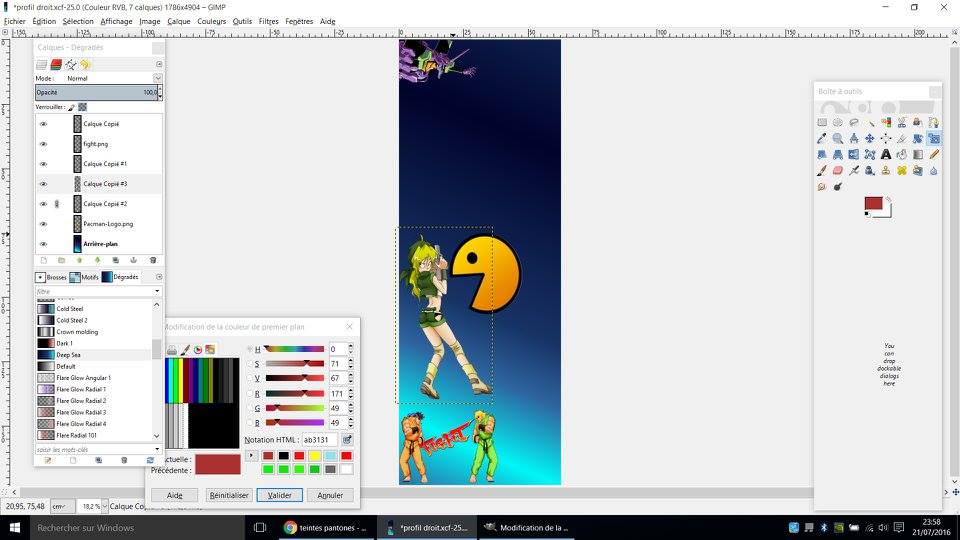The width and height of the screenshot is (960, 540).
Task: Open the zoom percentage dropdown in status bar
Action: [105, 506]
